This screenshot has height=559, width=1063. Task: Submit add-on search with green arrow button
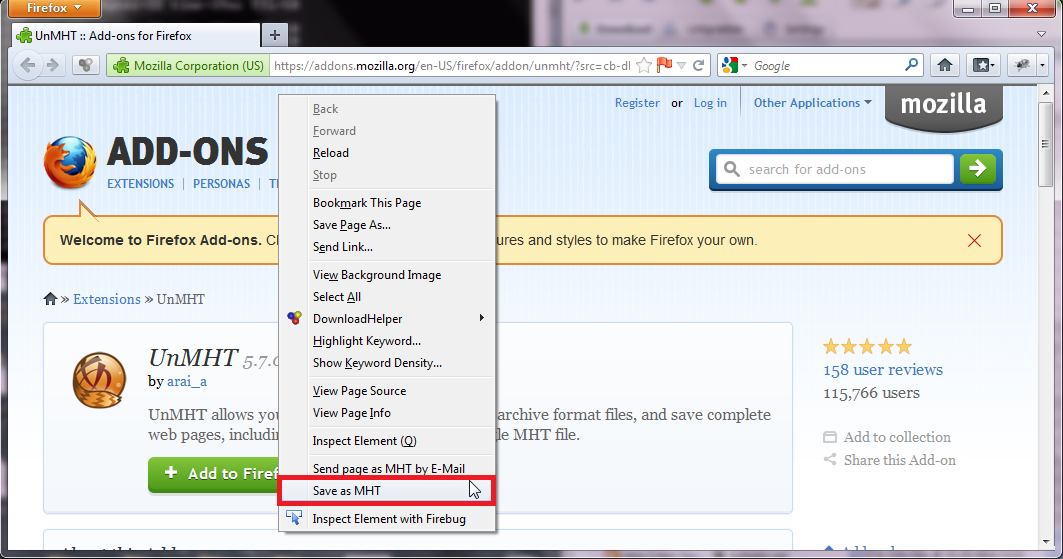(978, 169)
